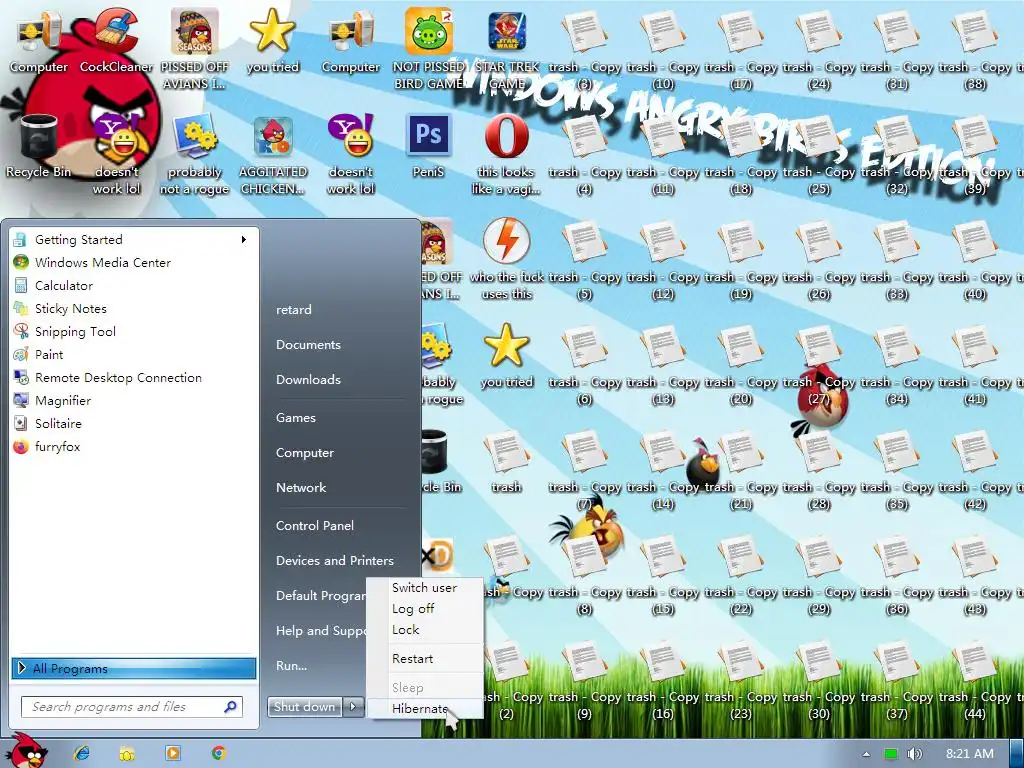Viewport: 1024px width, 768px height.
Task: Open Computer in Start menu right pane
Action: click(304, 453)
